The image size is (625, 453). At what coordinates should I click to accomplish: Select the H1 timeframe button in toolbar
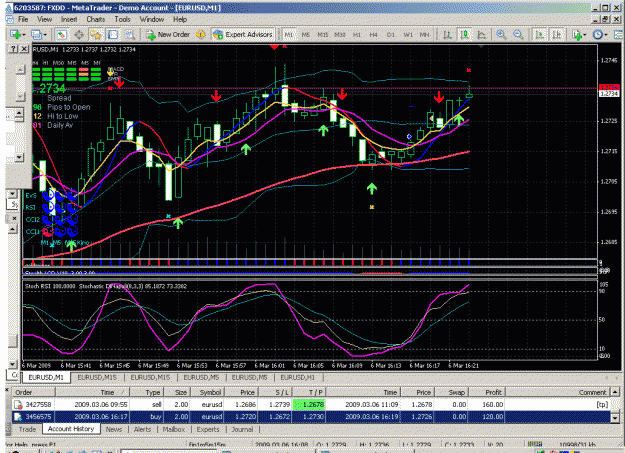tap(357, 35)
